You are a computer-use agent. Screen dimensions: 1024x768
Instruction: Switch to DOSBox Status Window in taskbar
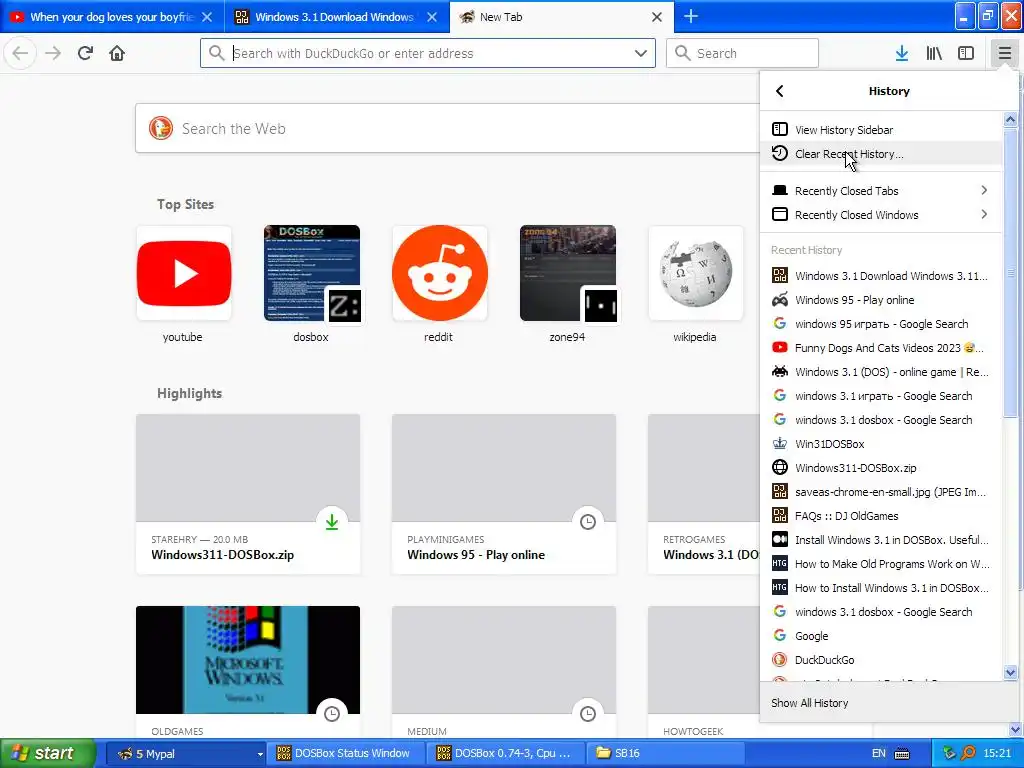click(344, 754)
